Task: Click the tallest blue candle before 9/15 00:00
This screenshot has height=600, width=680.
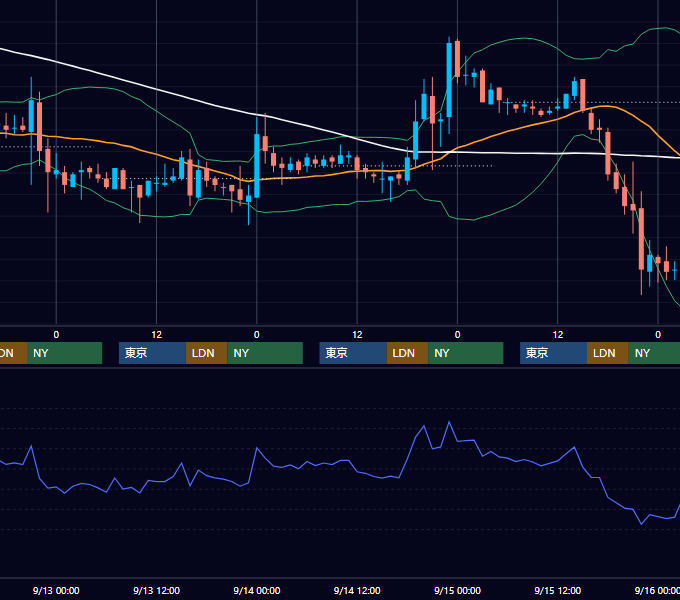Action: pos(449,80)
